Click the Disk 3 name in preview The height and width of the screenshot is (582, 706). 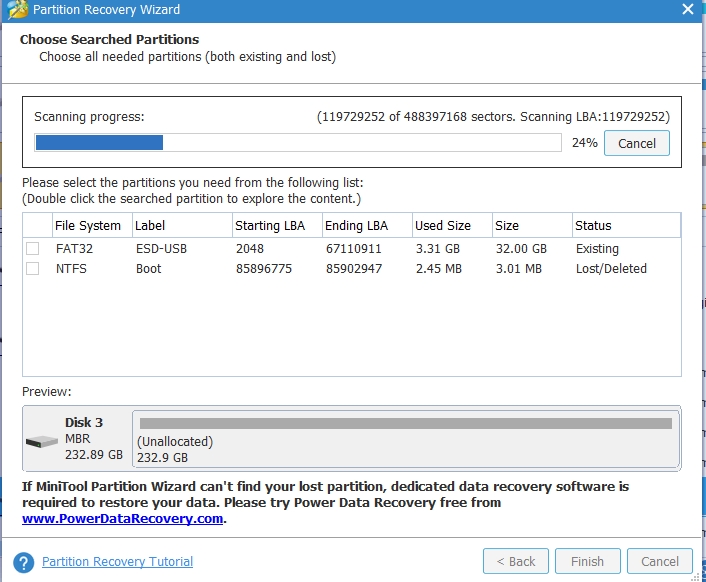pyautogui.click(x=84, y=422)
